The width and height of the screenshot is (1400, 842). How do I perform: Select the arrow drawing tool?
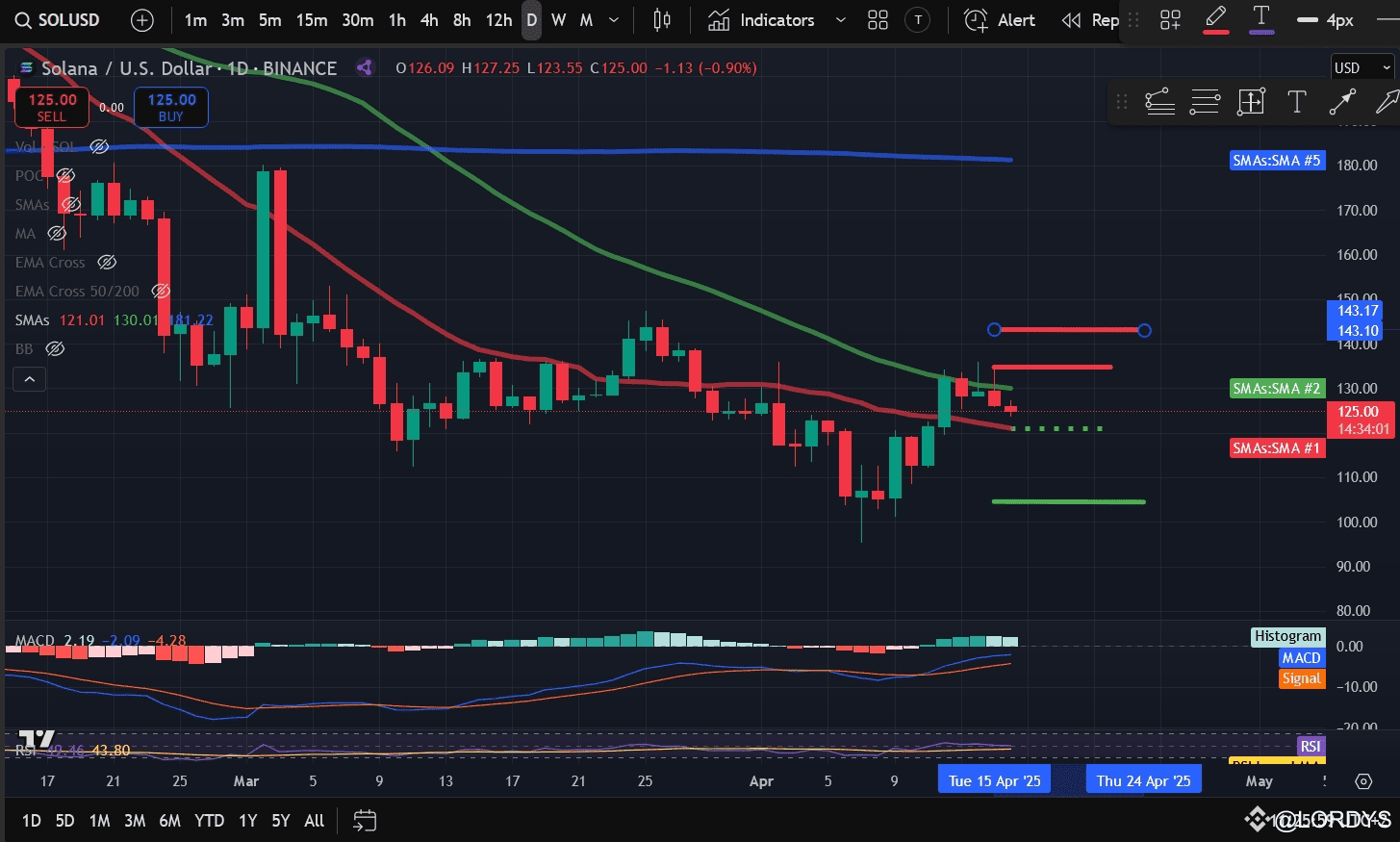(1387, 101)
